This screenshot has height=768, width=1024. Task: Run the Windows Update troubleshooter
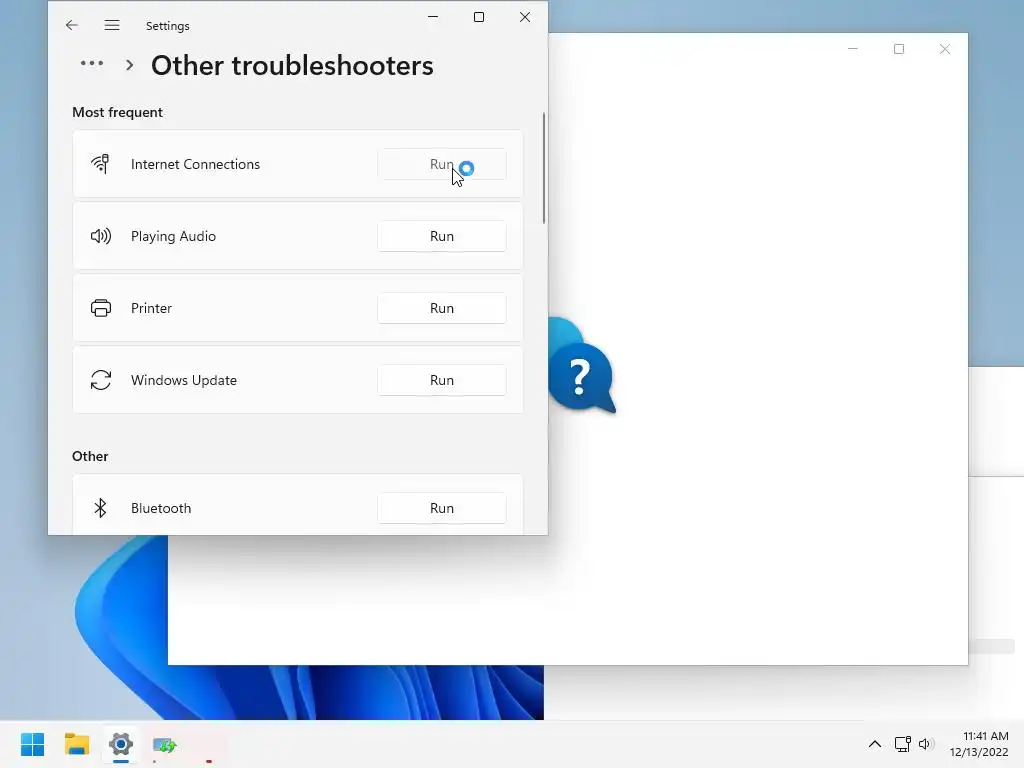tap(441, 379)
